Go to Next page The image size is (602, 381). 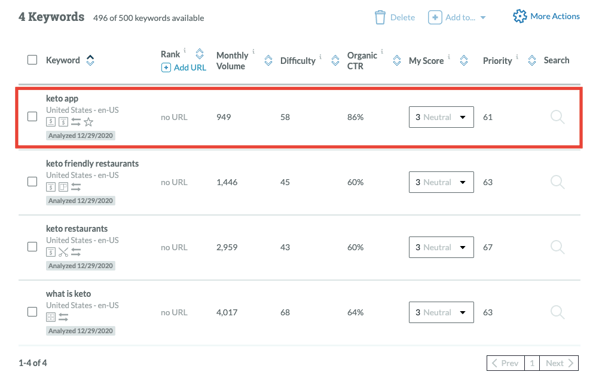coord(559,363)
